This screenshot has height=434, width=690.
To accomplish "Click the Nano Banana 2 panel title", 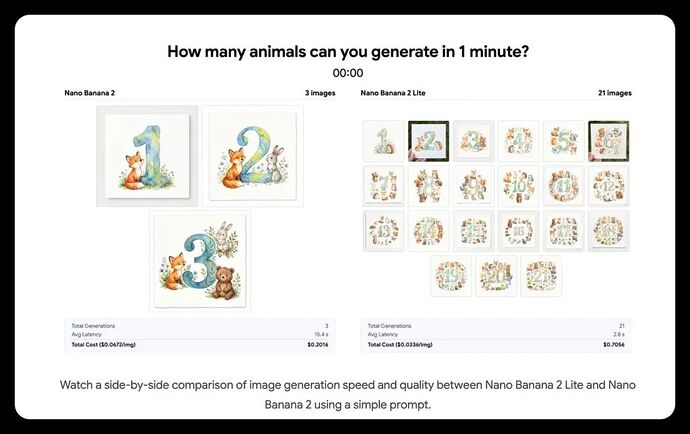I will (x=89, y=93).
